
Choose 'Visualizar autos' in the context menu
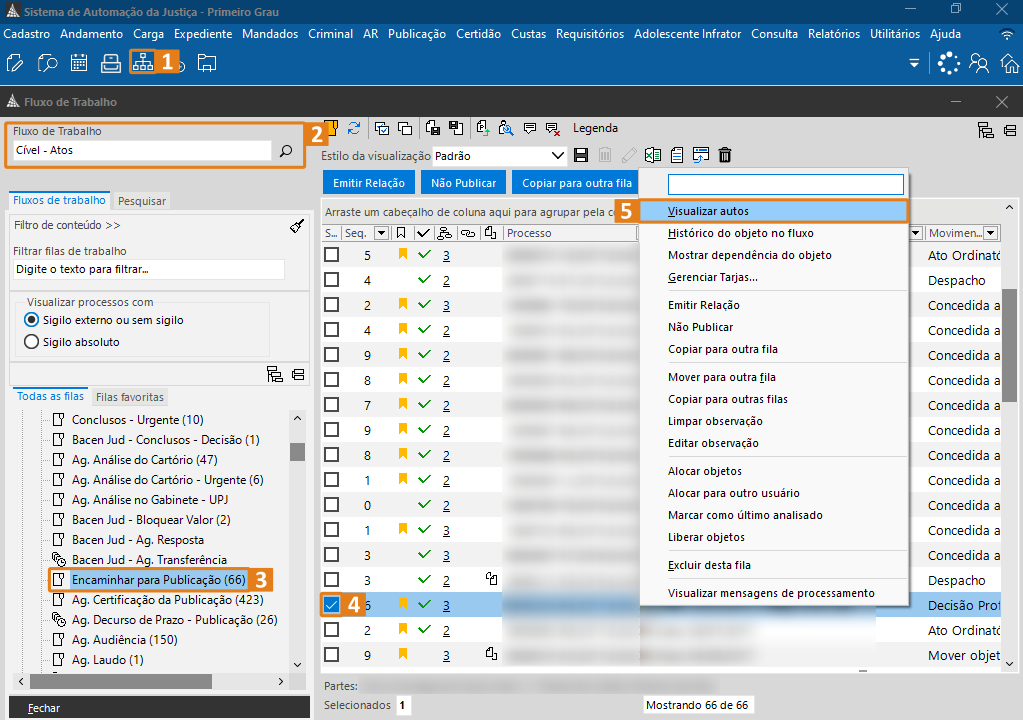click(x=708, y=211)
